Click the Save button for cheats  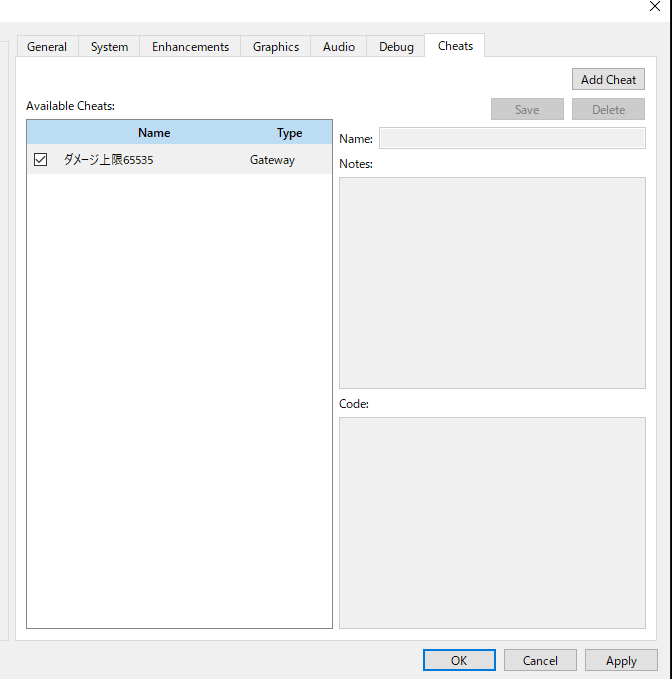(527, 110)
